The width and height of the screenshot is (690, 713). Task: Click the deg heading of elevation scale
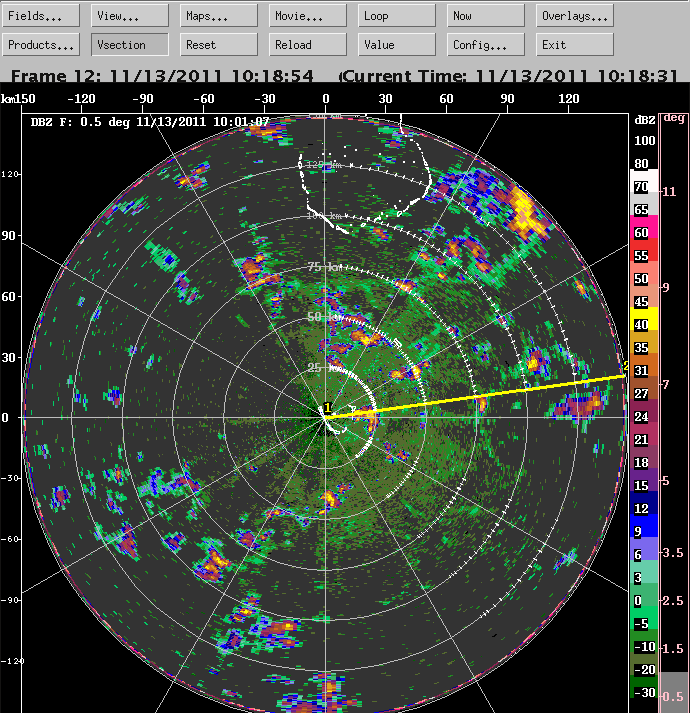[674, 118]
